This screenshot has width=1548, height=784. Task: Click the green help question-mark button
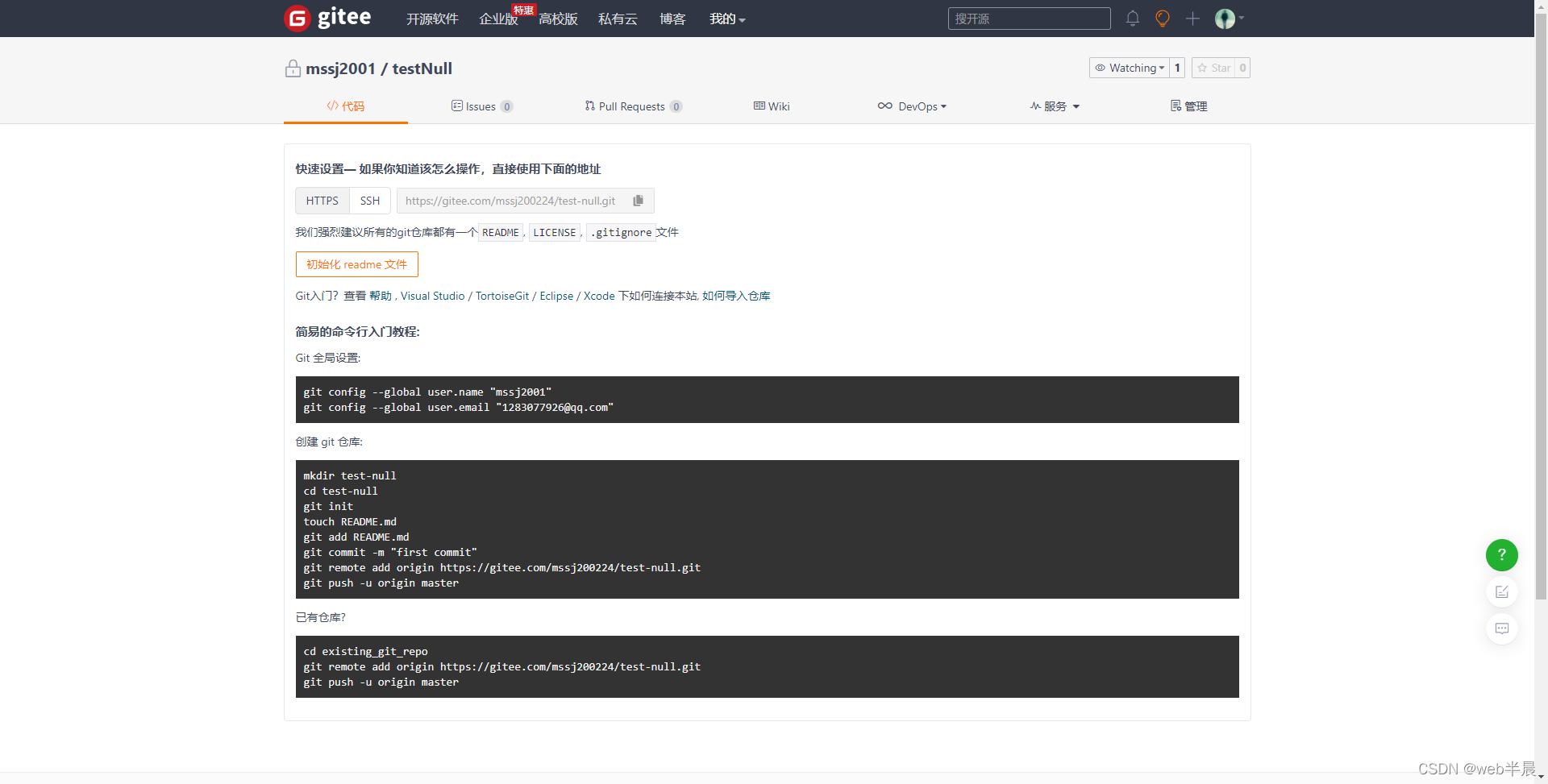(x=1501, y=554)
